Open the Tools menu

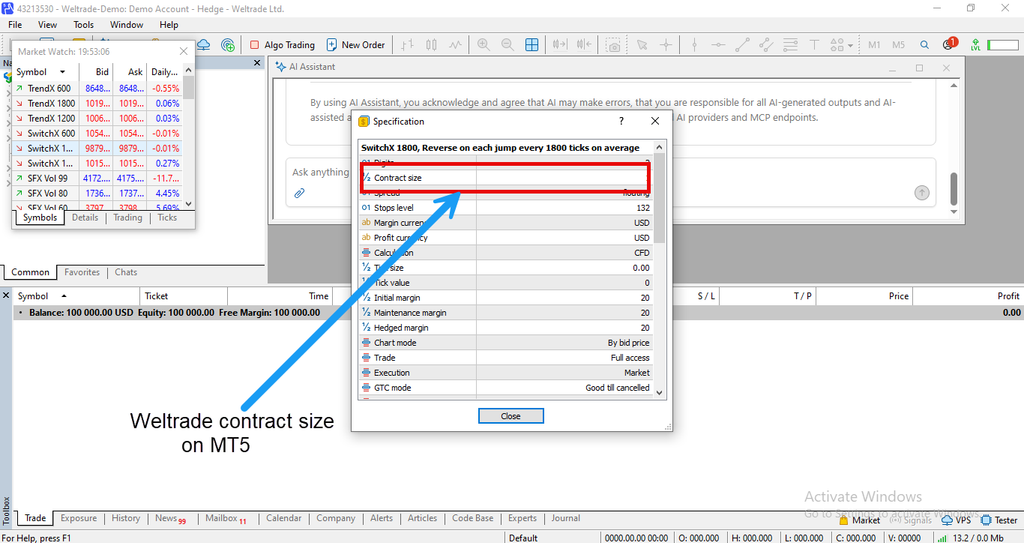83,25
